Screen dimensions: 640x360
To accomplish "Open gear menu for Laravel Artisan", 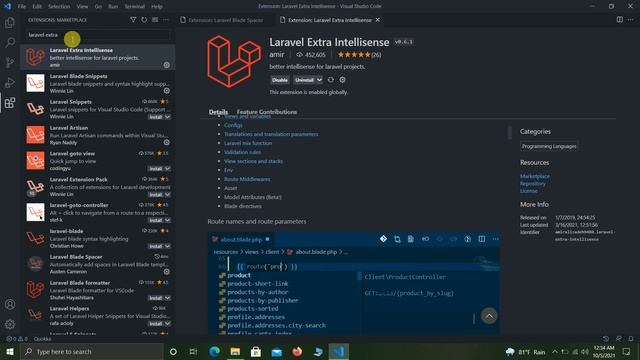I will (167, 142).
